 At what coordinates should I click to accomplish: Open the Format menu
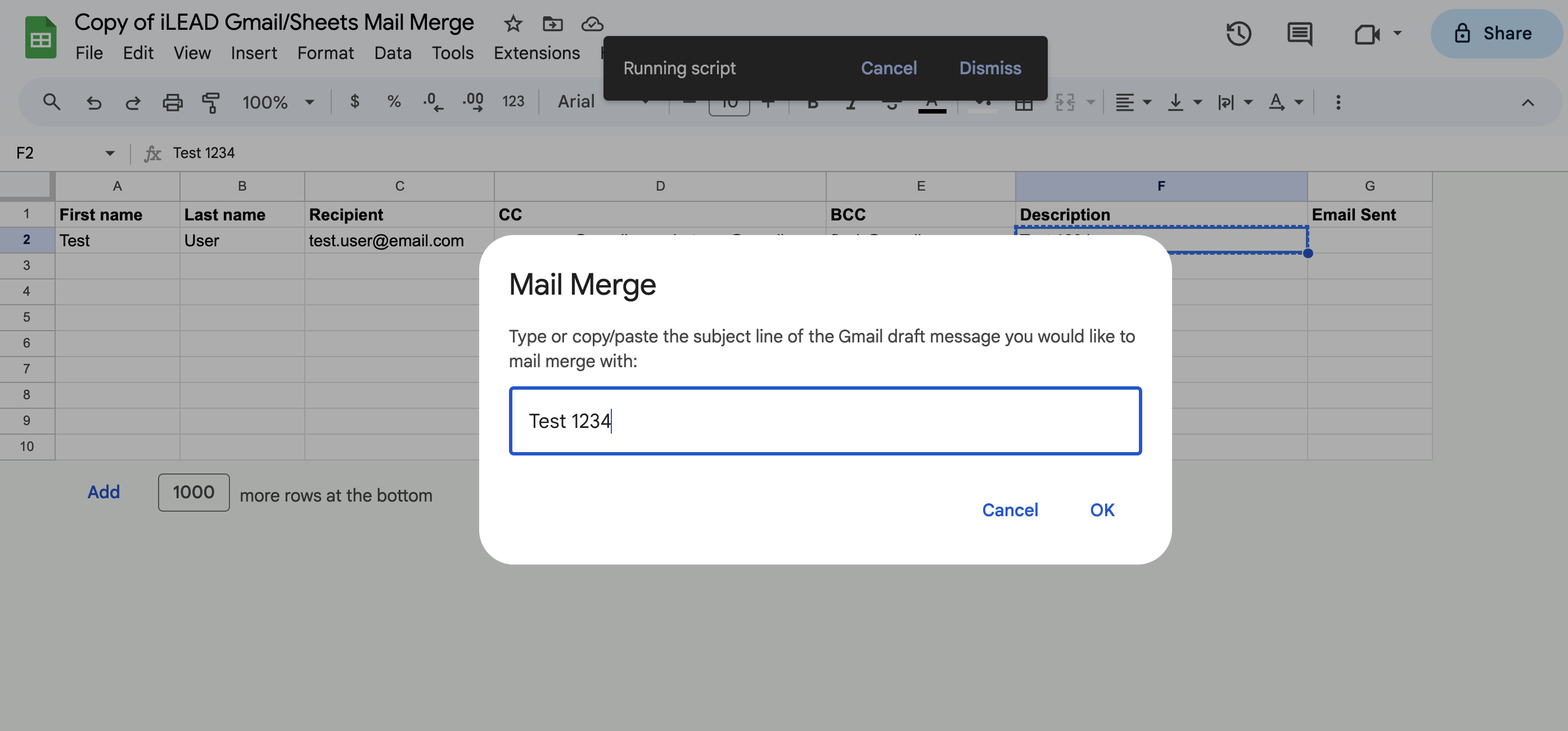(x=325, y=53)
